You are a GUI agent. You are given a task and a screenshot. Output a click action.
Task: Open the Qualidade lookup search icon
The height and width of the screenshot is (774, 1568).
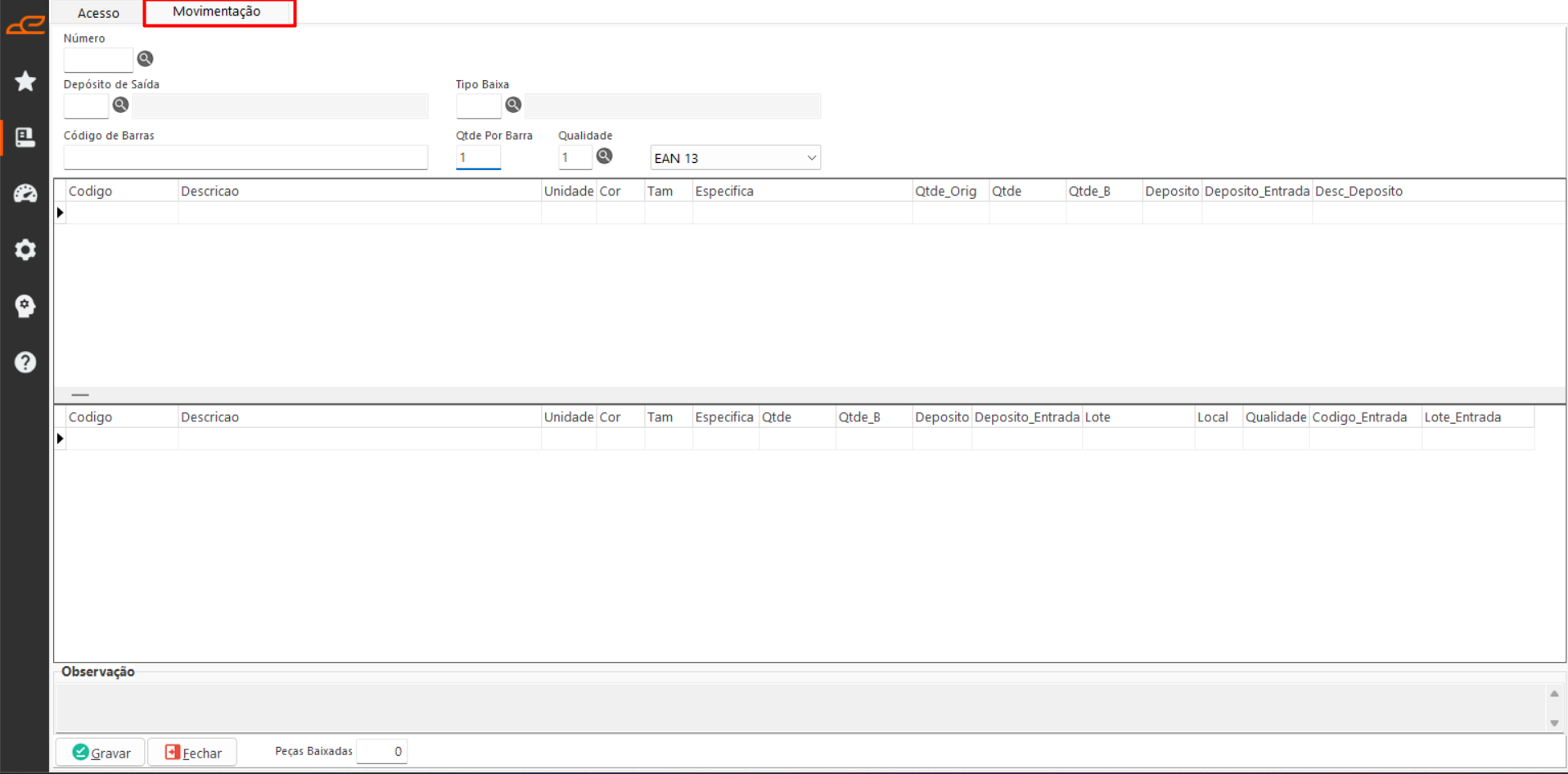(x=604, y=156)
